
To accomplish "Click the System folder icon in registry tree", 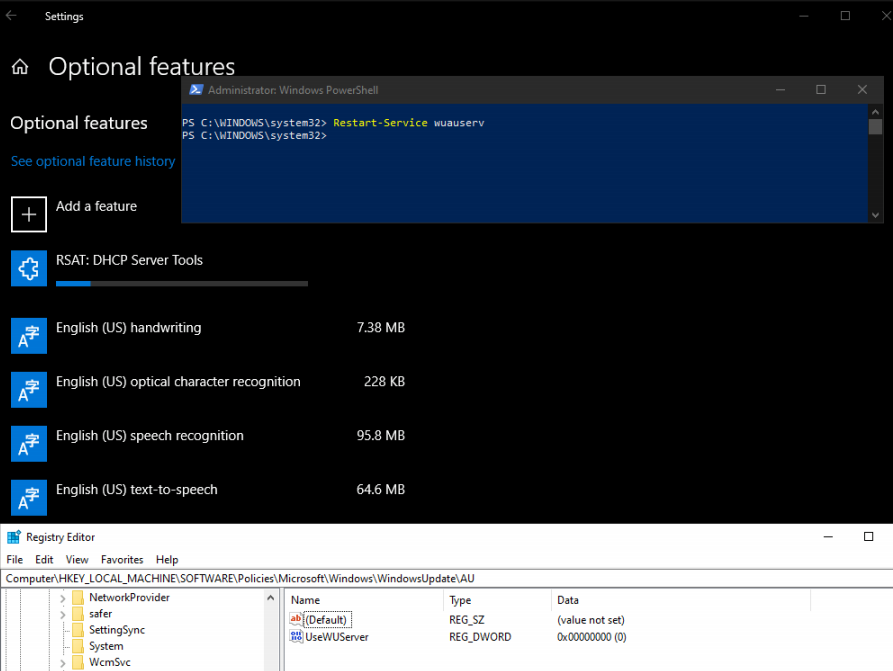I will 78,646.
